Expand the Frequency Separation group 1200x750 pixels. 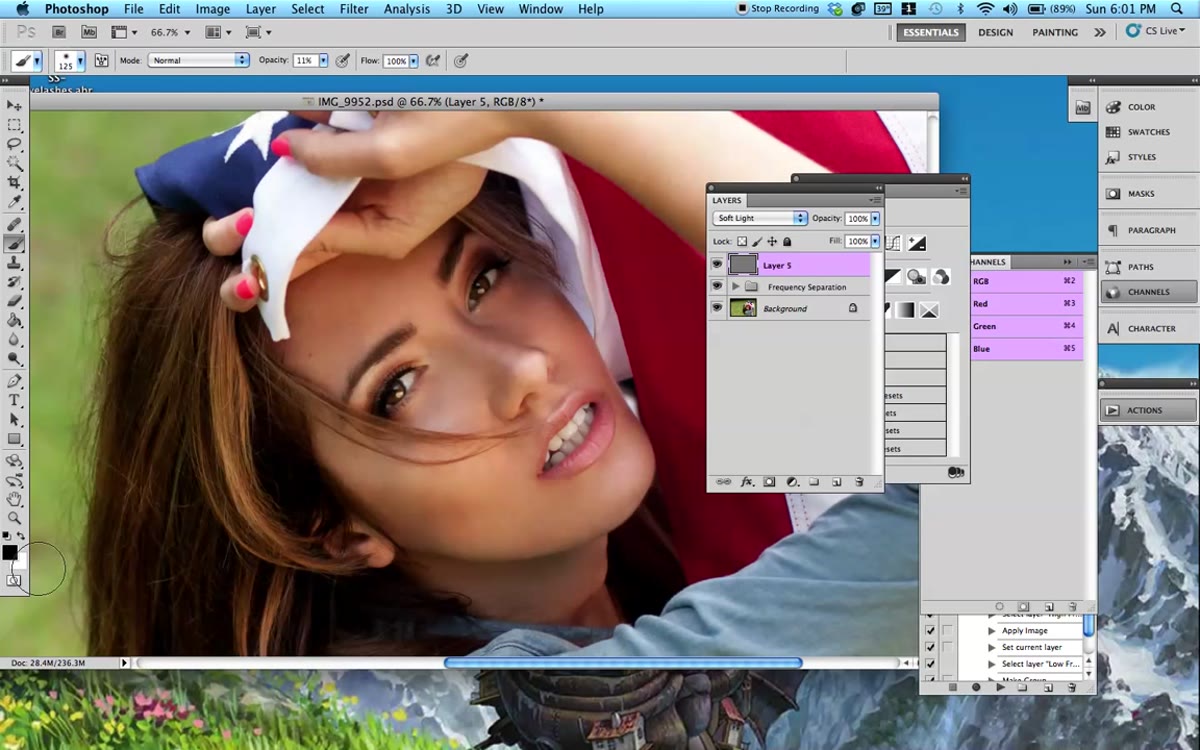point(736,286)
